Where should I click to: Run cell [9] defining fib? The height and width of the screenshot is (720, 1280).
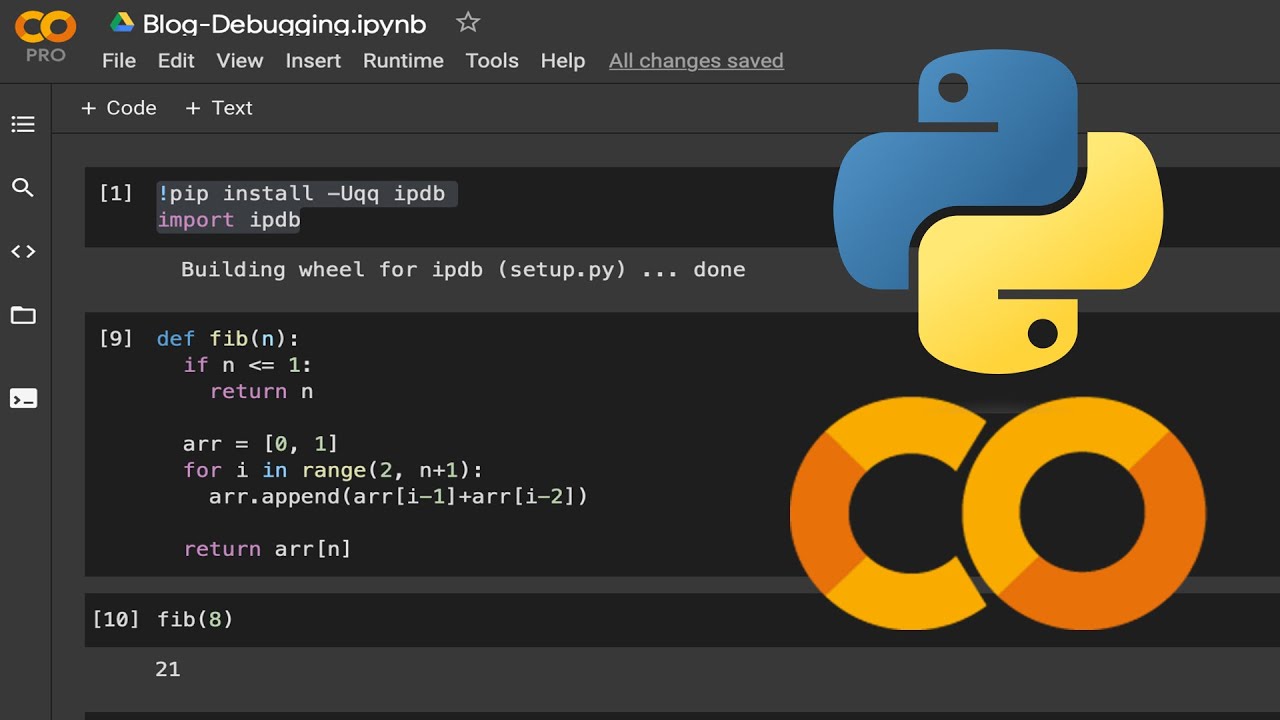tap(115, 338)
